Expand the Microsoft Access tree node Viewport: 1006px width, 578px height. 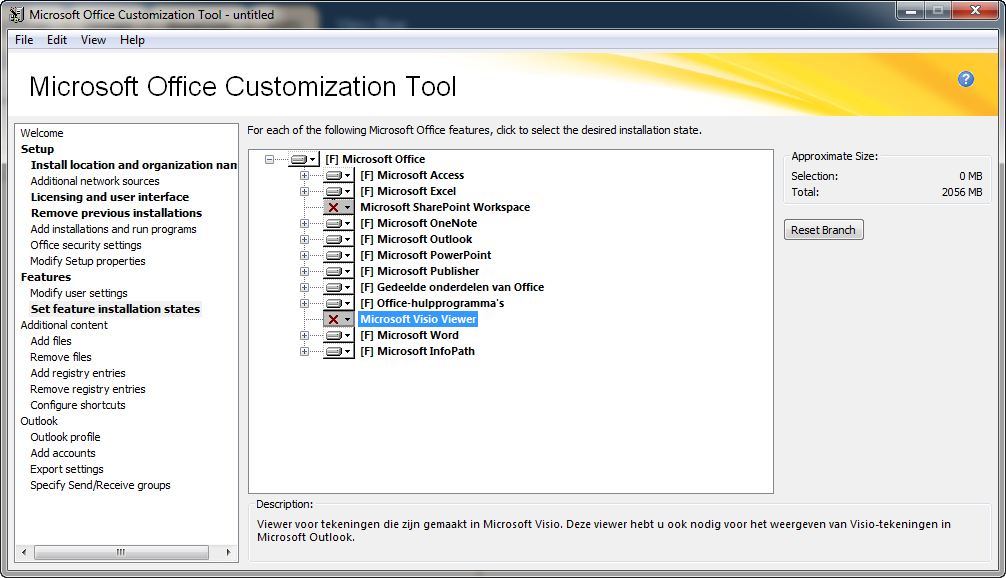click(304, 175)
